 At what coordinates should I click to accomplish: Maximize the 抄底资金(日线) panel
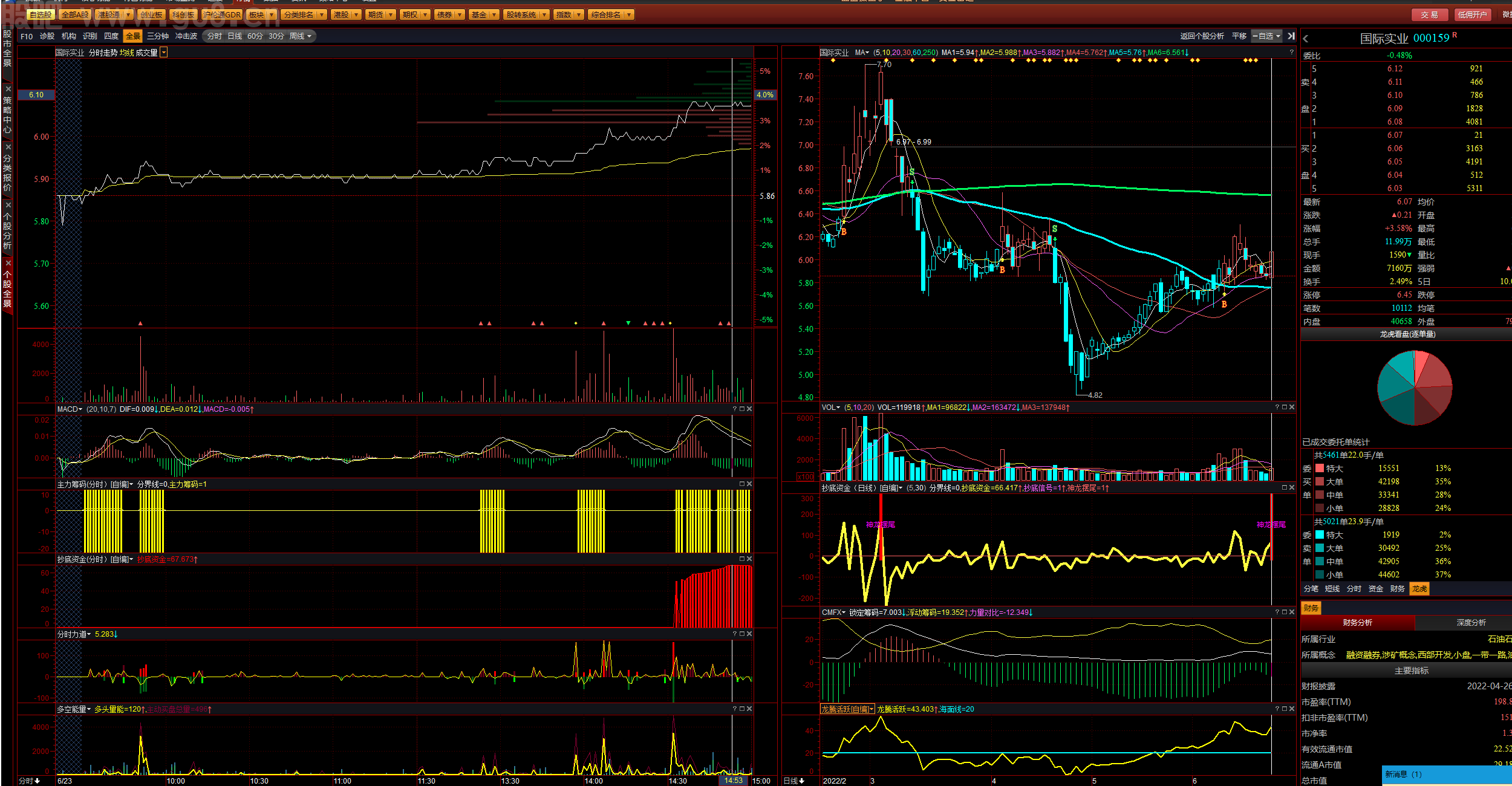point(1285,487)
